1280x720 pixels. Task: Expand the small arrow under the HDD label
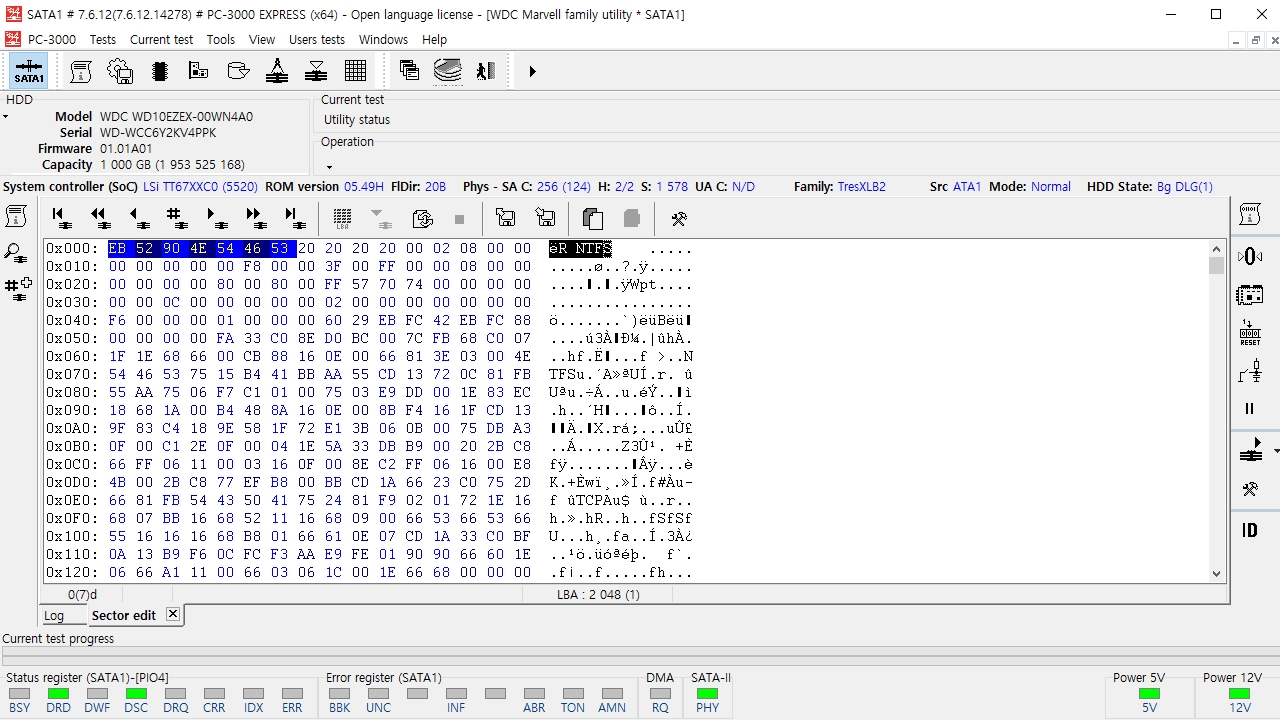(5, 117)
